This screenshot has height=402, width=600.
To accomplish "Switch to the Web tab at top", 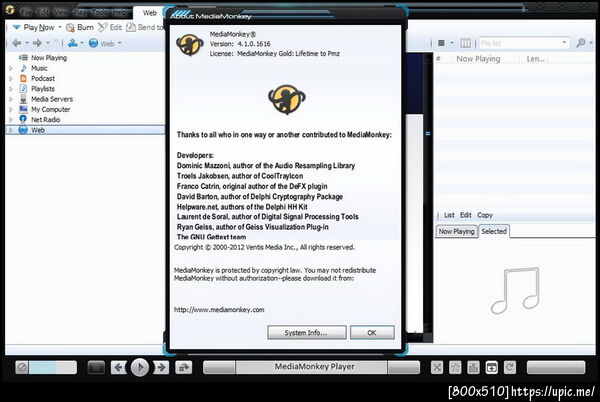I will 150,13.
